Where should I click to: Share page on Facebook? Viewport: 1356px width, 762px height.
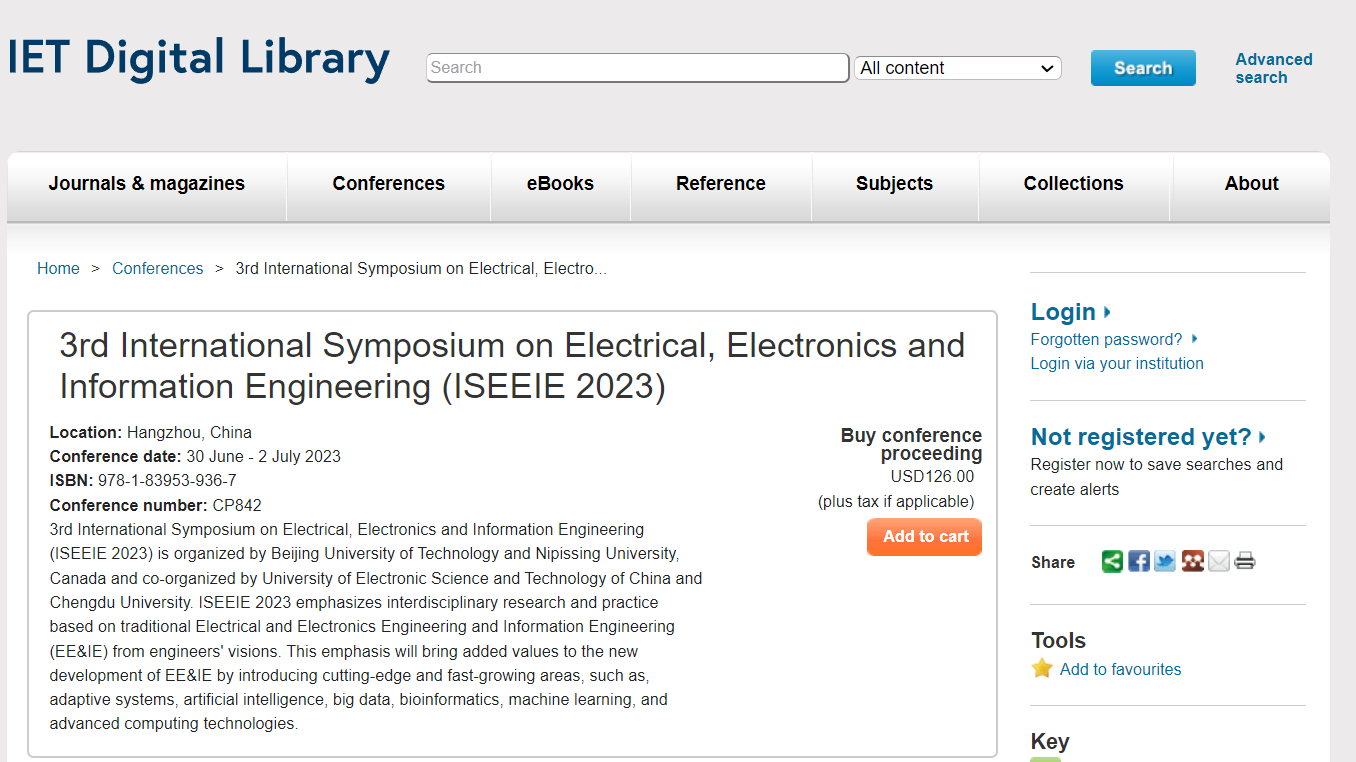click(1139, 561)
